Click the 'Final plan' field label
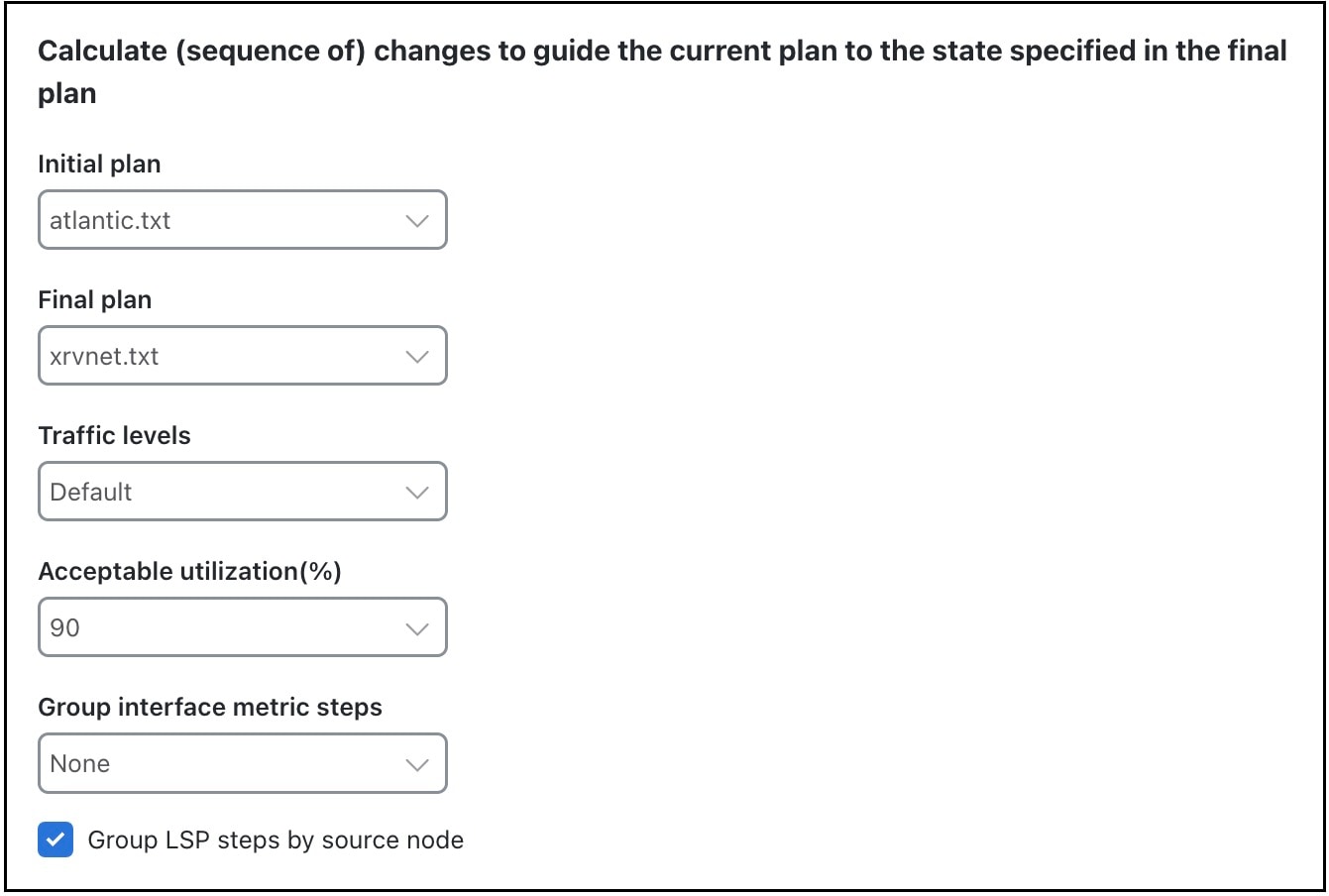Viewport: 1329px width, 896px height. point(95,299)
